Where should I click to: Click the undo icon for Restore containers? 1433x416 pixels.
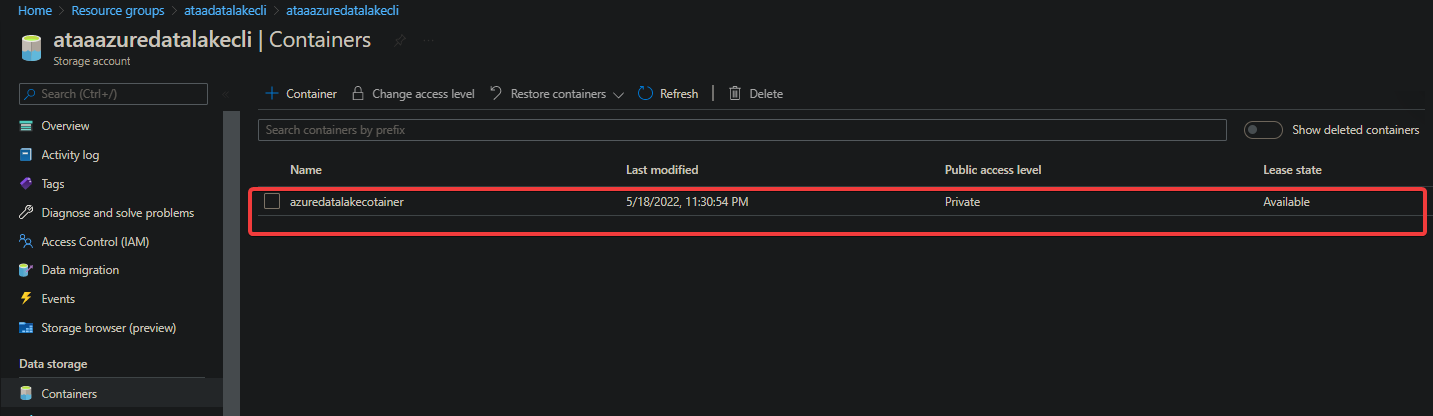point(496,93)
